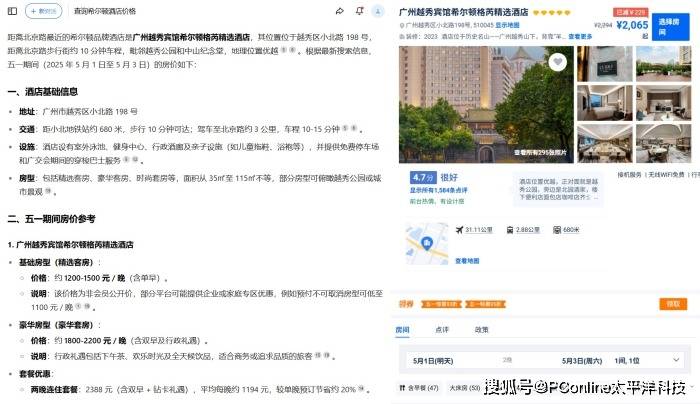Screen dimensions: 700x404
Task: Select the first orange coupon tag
Action: coord(442,304)
